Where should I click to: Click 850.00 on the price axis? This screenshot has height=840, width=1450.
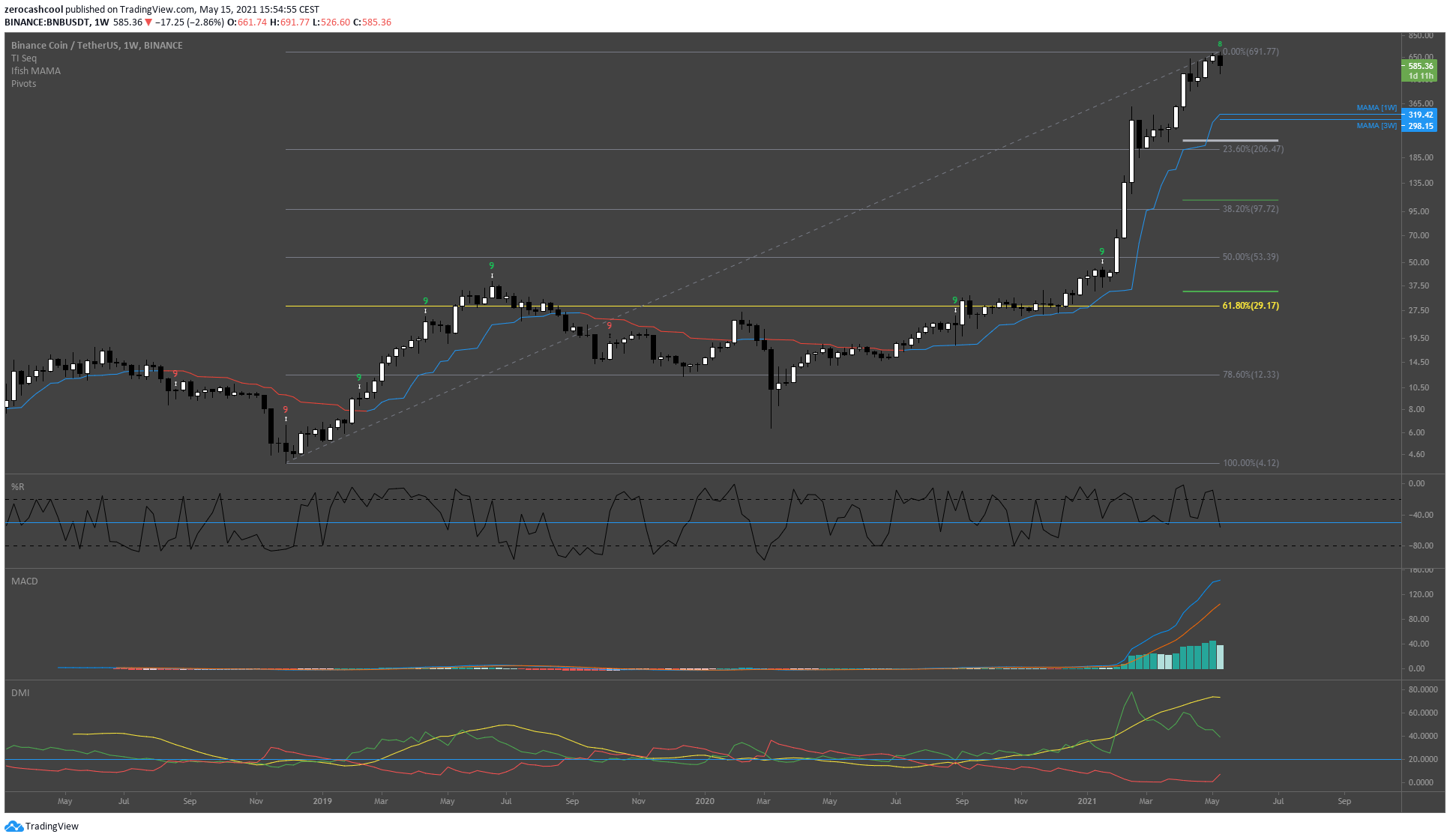[1421, 35]
